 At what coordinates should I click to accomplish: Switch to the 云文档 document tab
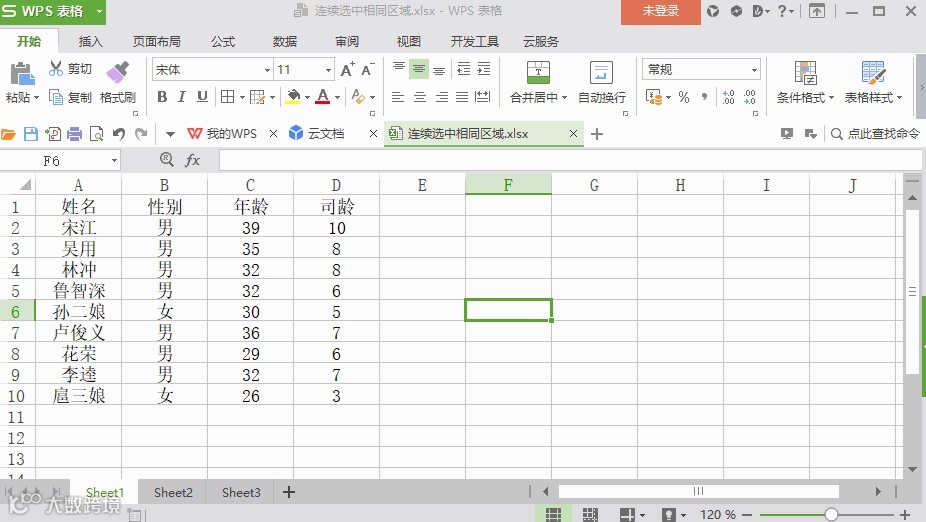pos(325,133)
